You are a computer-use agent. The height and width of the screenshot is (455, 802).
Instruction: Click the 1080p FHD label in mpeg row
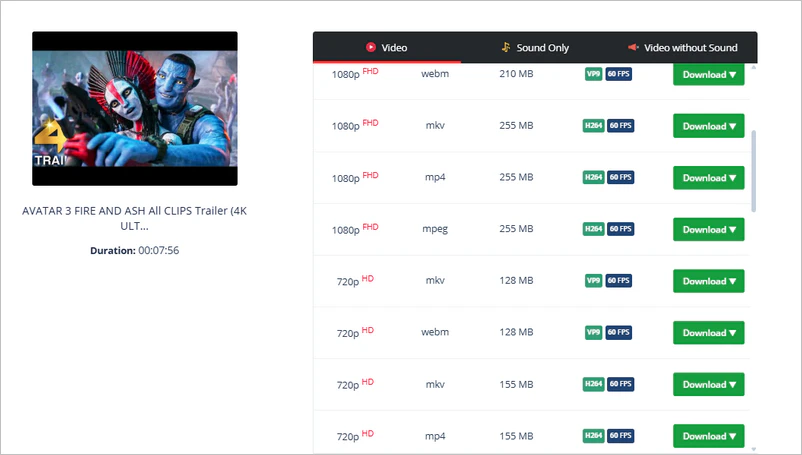355,229
